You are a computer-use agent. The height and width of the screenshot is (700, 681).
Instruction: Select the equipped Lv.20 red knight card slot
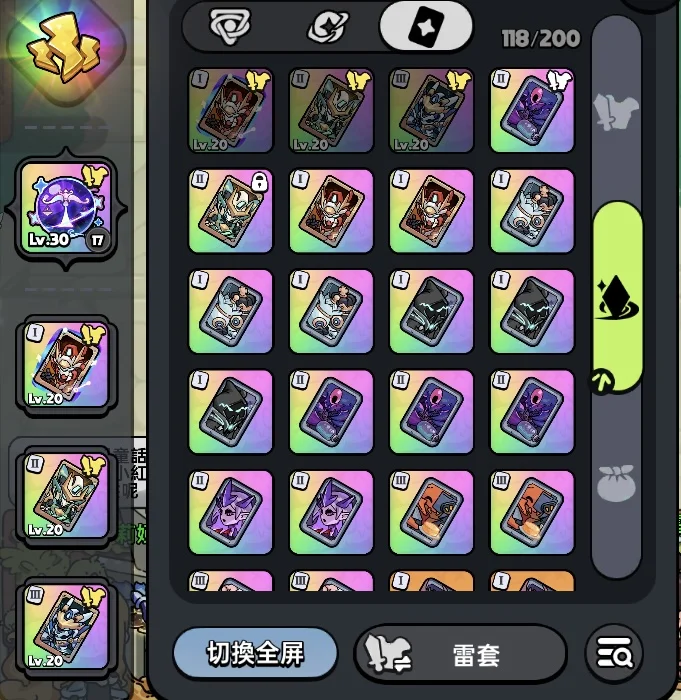[x=66, y=365]
